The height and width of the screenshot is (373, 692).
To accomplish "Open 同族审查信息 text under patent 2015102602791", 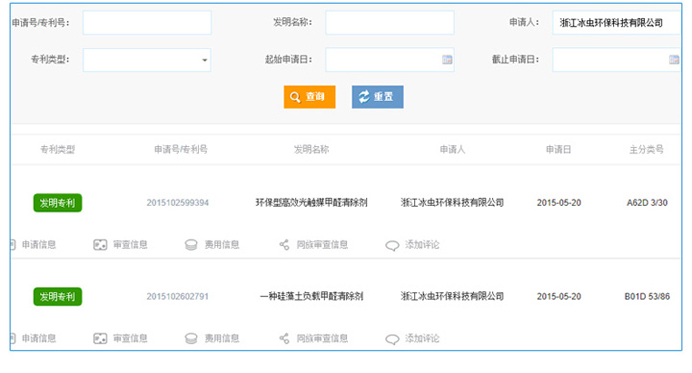I will 322,339.
